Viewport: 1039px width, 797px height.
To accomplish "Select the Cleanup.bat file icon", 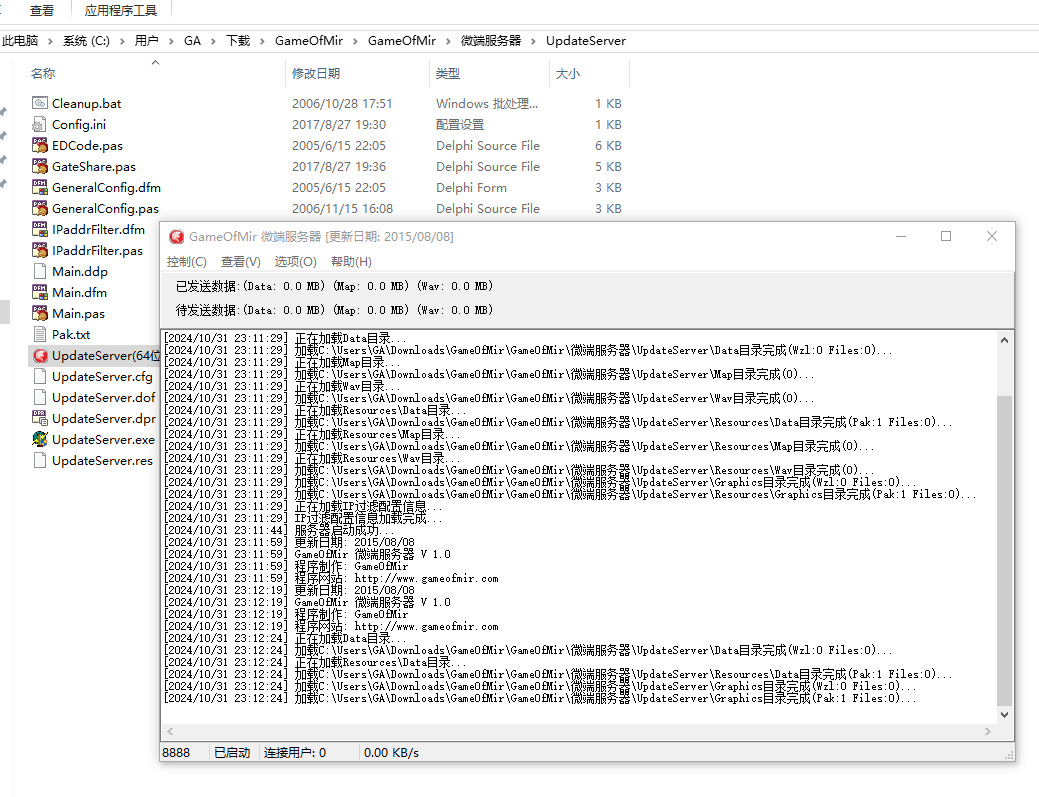I will pos(40,103).
